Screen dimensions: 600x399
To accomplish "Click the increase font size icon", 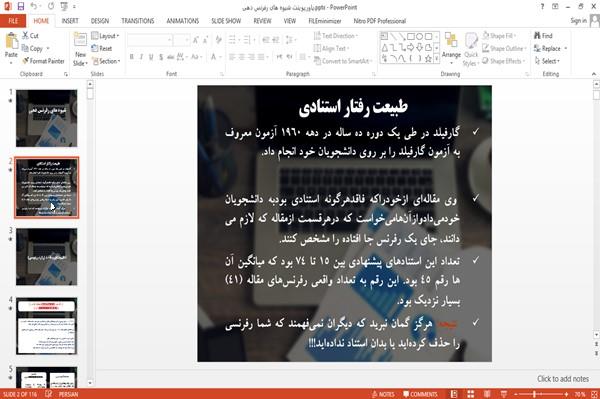I will (x=196, y=40).
